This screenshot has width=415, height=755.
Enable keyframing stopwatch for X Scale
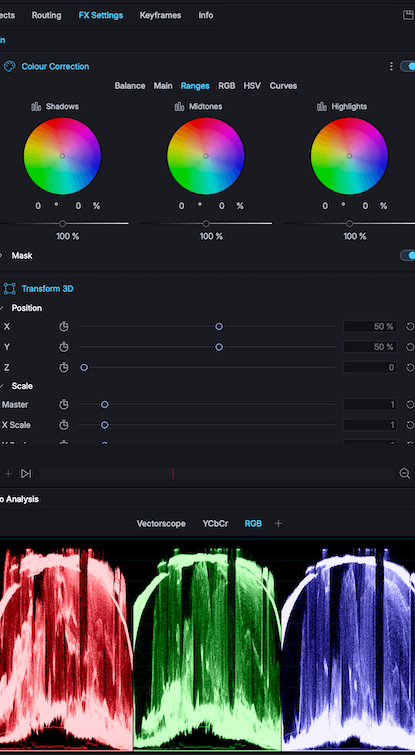[64, 425]
